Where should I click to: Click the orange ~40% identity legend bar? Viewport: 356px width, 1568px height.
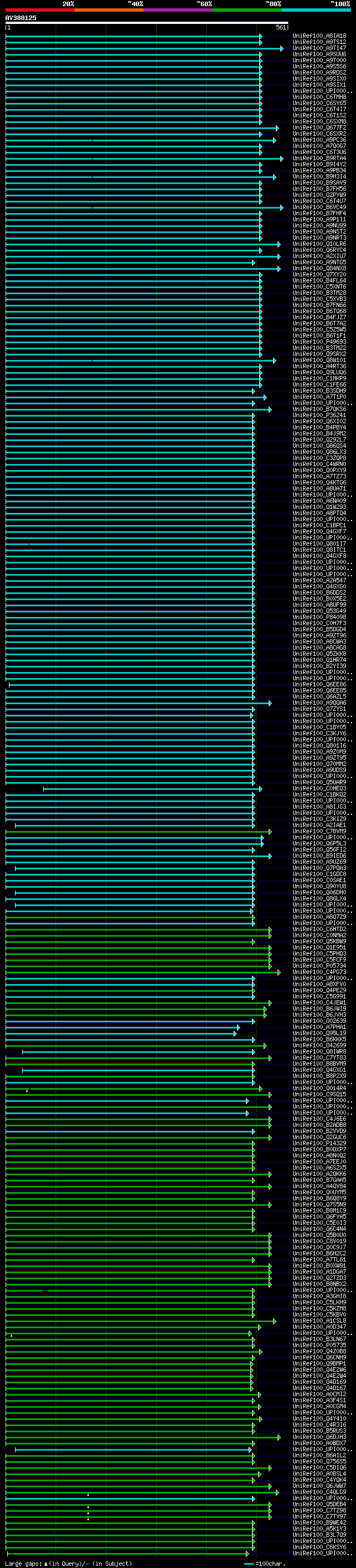(109, 10)
